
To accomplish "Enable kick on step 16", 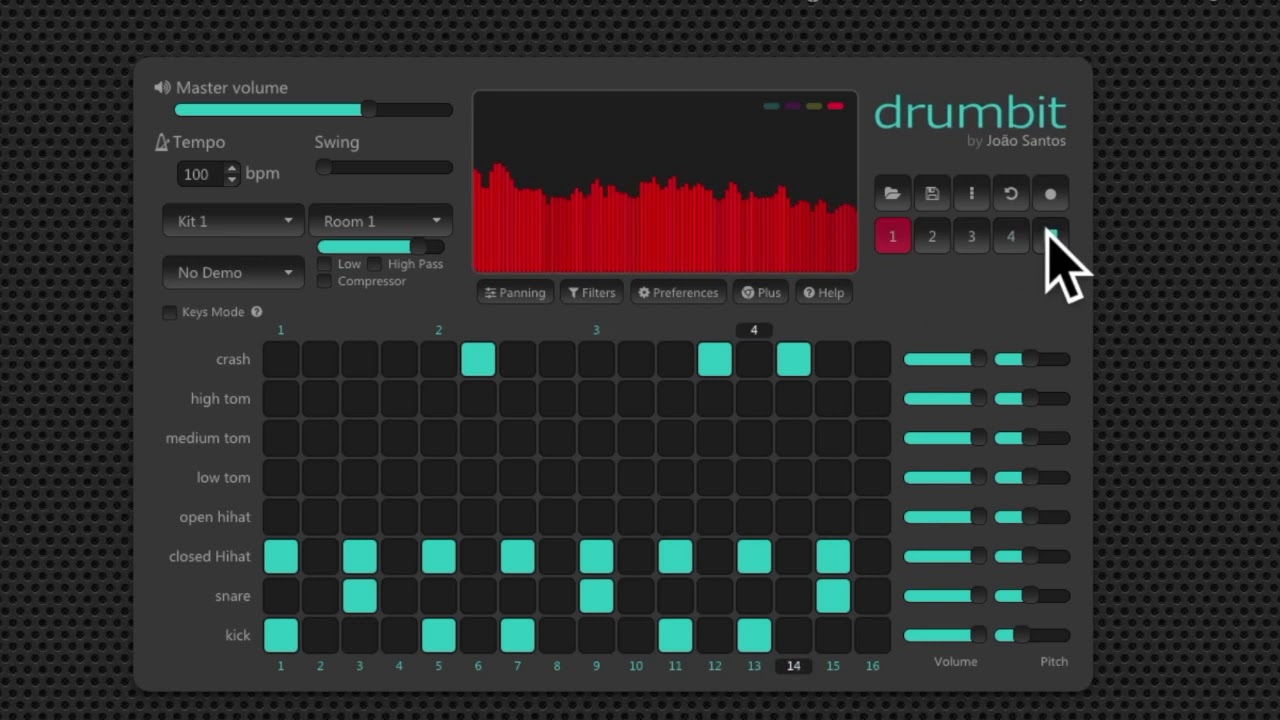I will [873, 635].
